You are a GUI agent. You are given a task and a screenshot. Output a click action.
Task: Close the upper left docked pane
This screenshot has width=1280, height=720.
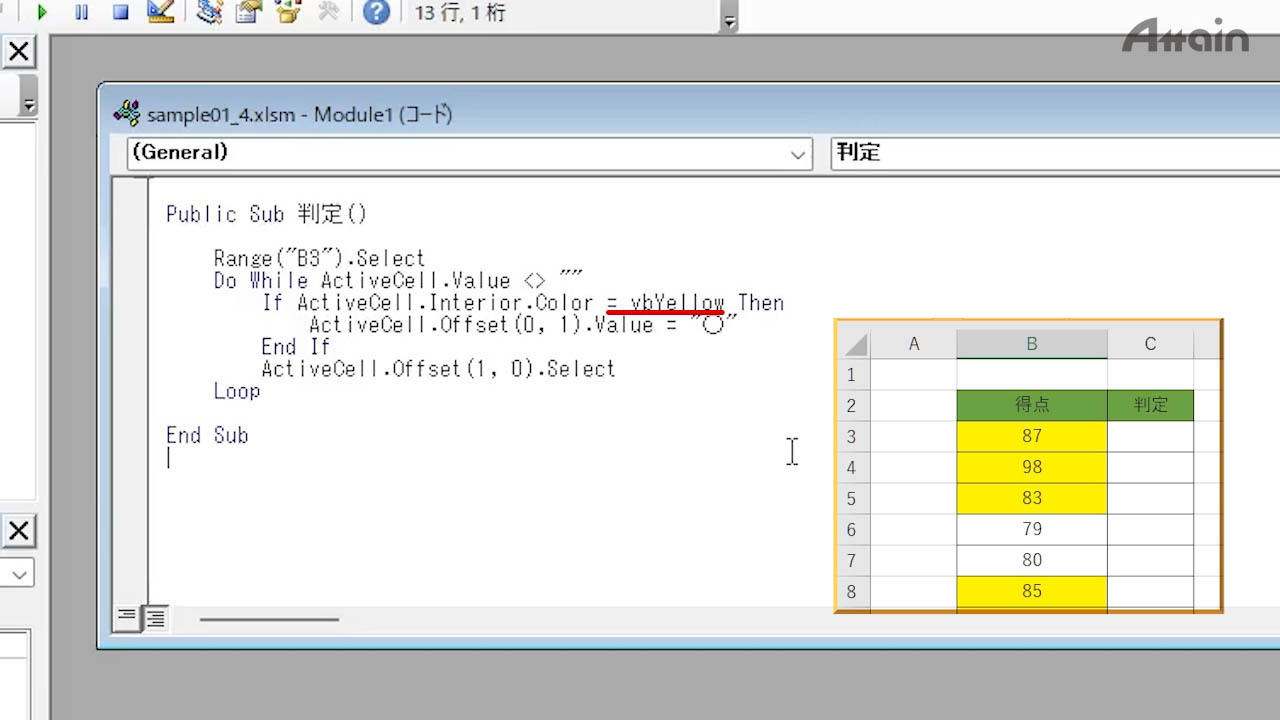tap(18, 52)
